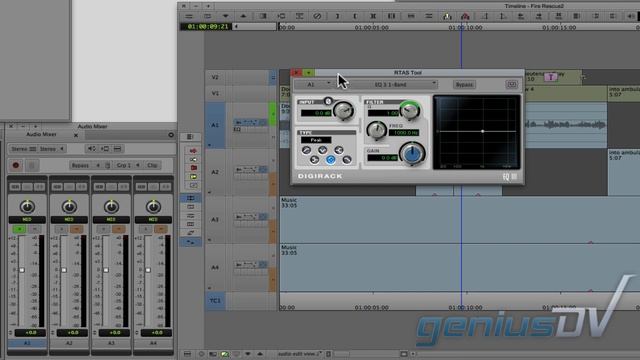Click the Freq 1000.0 Hz value field
Screen dimensions: 640x360
point(403,133)
